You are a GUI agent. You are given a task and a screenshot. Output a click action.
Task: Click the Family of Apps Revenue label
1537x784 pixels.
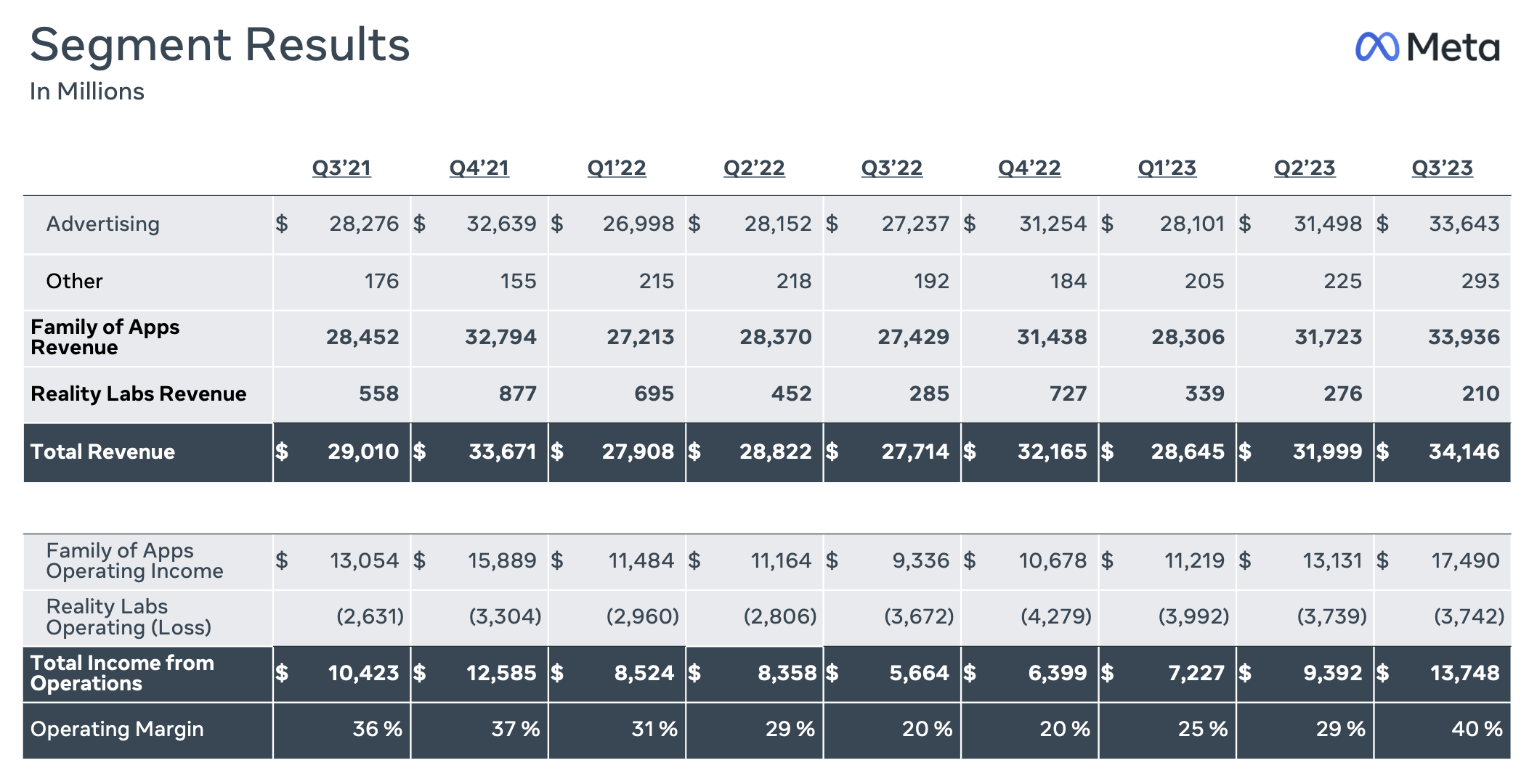[x=105, y=337]
